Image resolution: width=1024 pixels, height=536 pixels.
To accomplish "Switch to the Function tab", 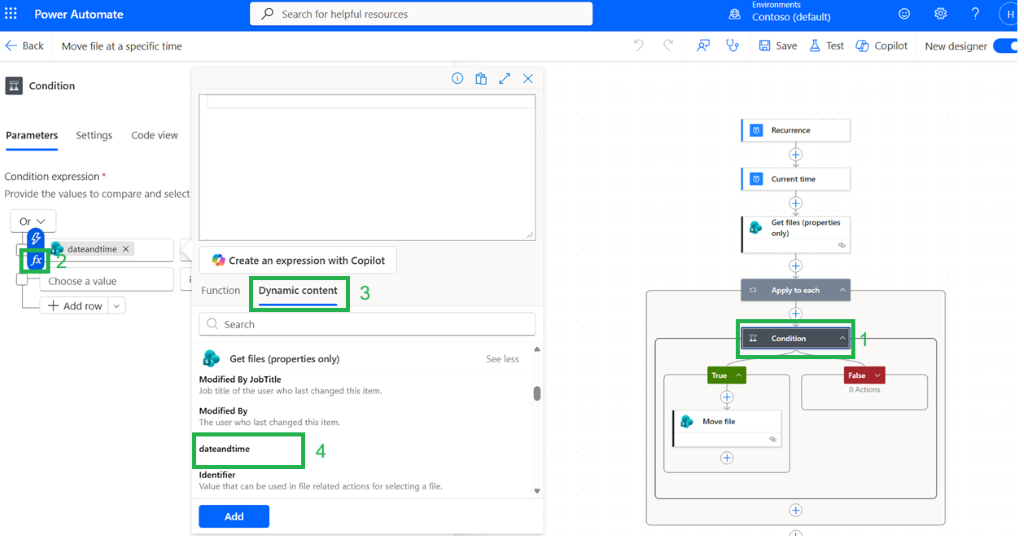I will (220, 291).
